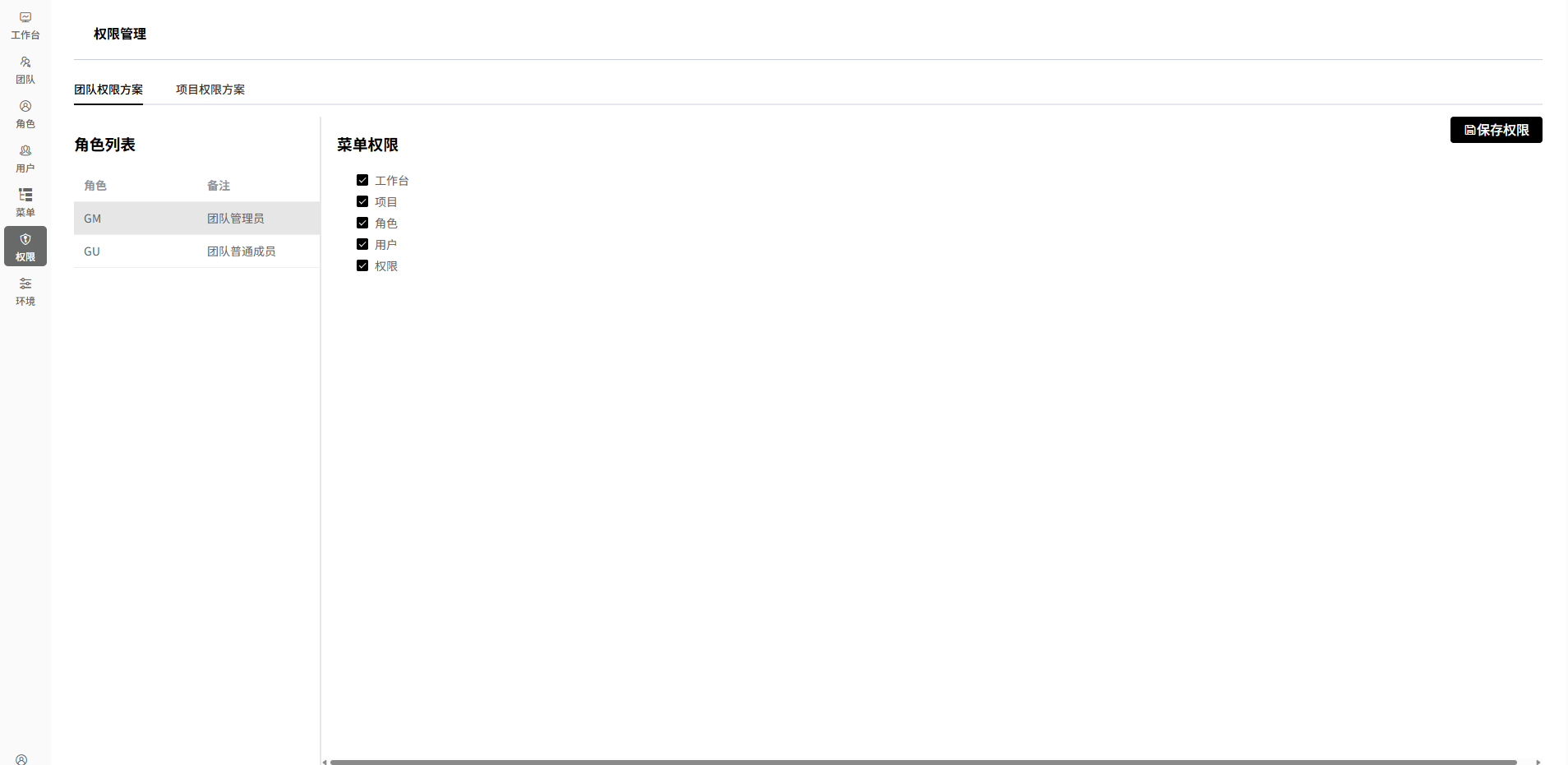This screenshot has width=1568, height=765.
Task: Select the GU 团队普通成员 role row
Action: point(196,251)
